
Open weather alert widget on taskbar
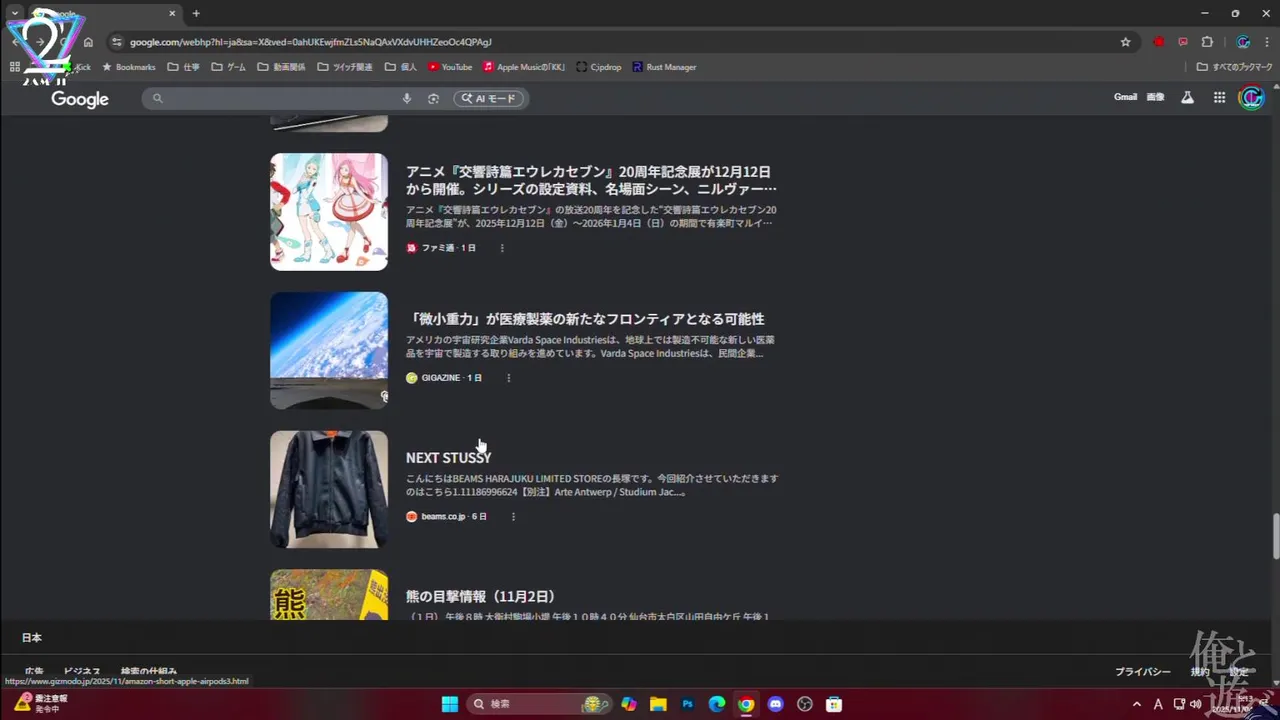(x=42, y=703)
